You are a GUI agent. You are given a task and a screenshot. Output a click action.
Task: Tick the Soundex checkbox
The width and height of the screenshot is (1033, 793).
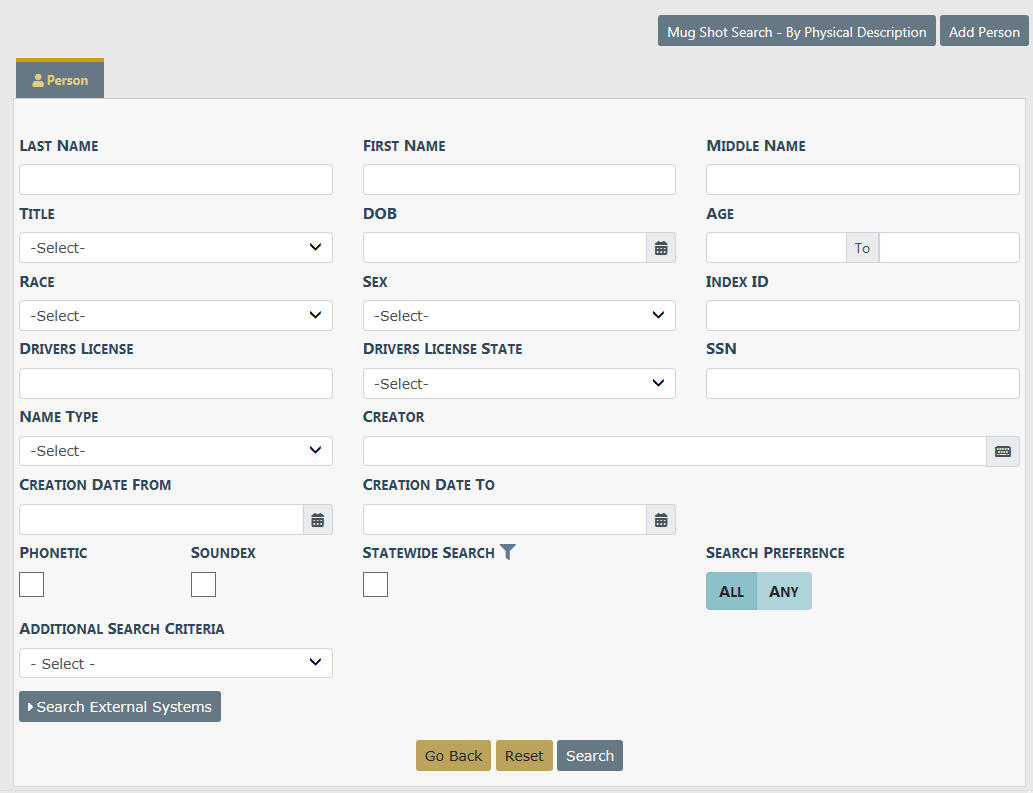[203, 585]
